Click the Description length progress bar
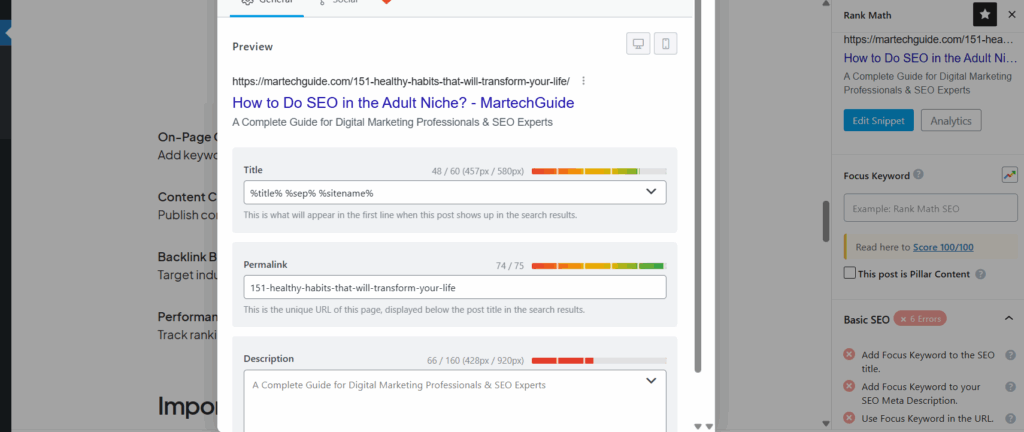 click(x=599, y=360)
